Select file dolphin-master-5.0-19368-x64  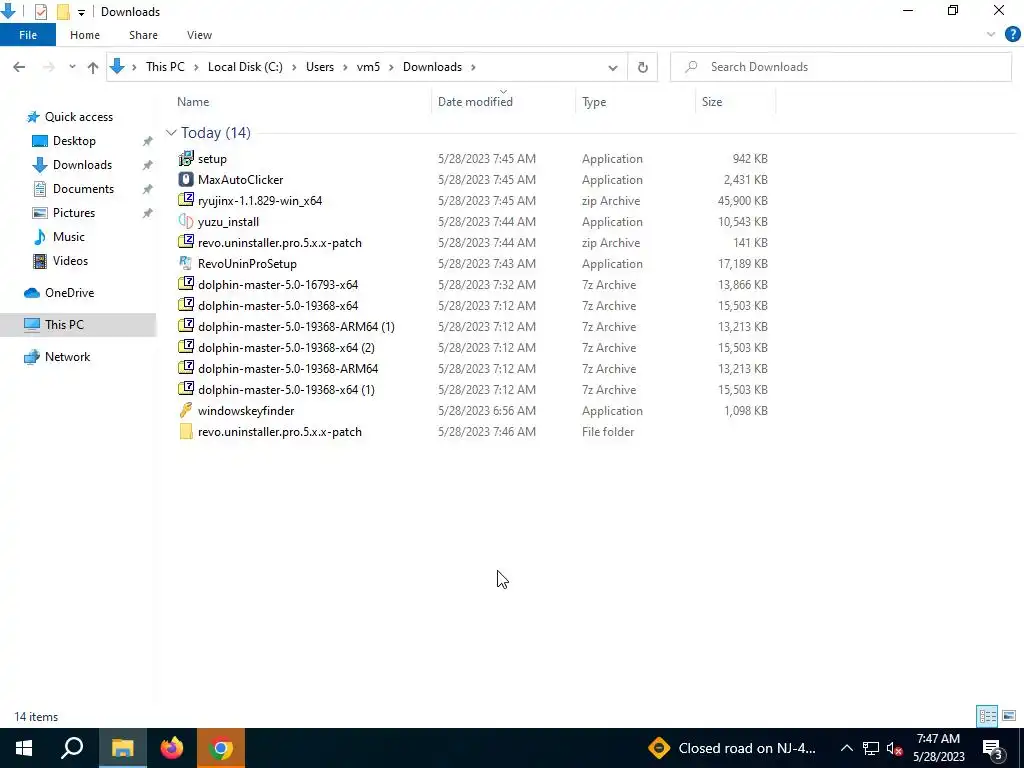(278, 306)
